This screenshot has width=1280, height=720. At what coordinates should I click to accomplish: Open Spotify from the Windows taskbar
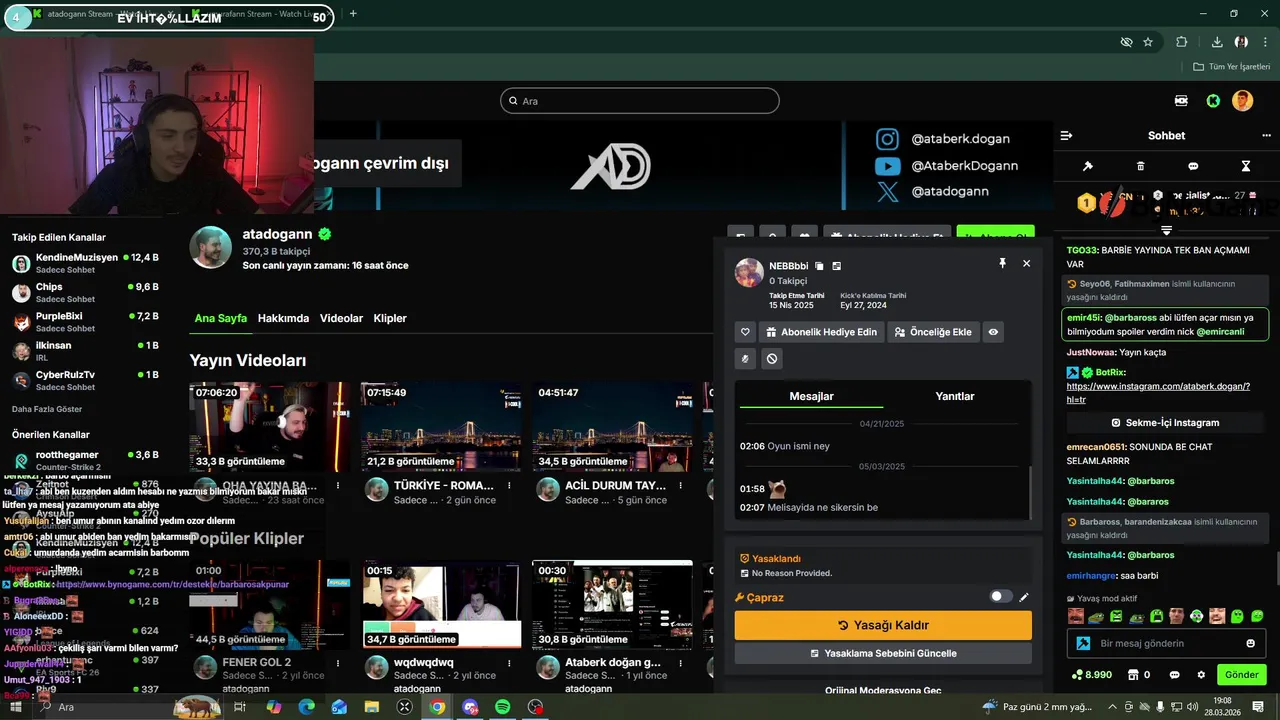coord(503,707)
